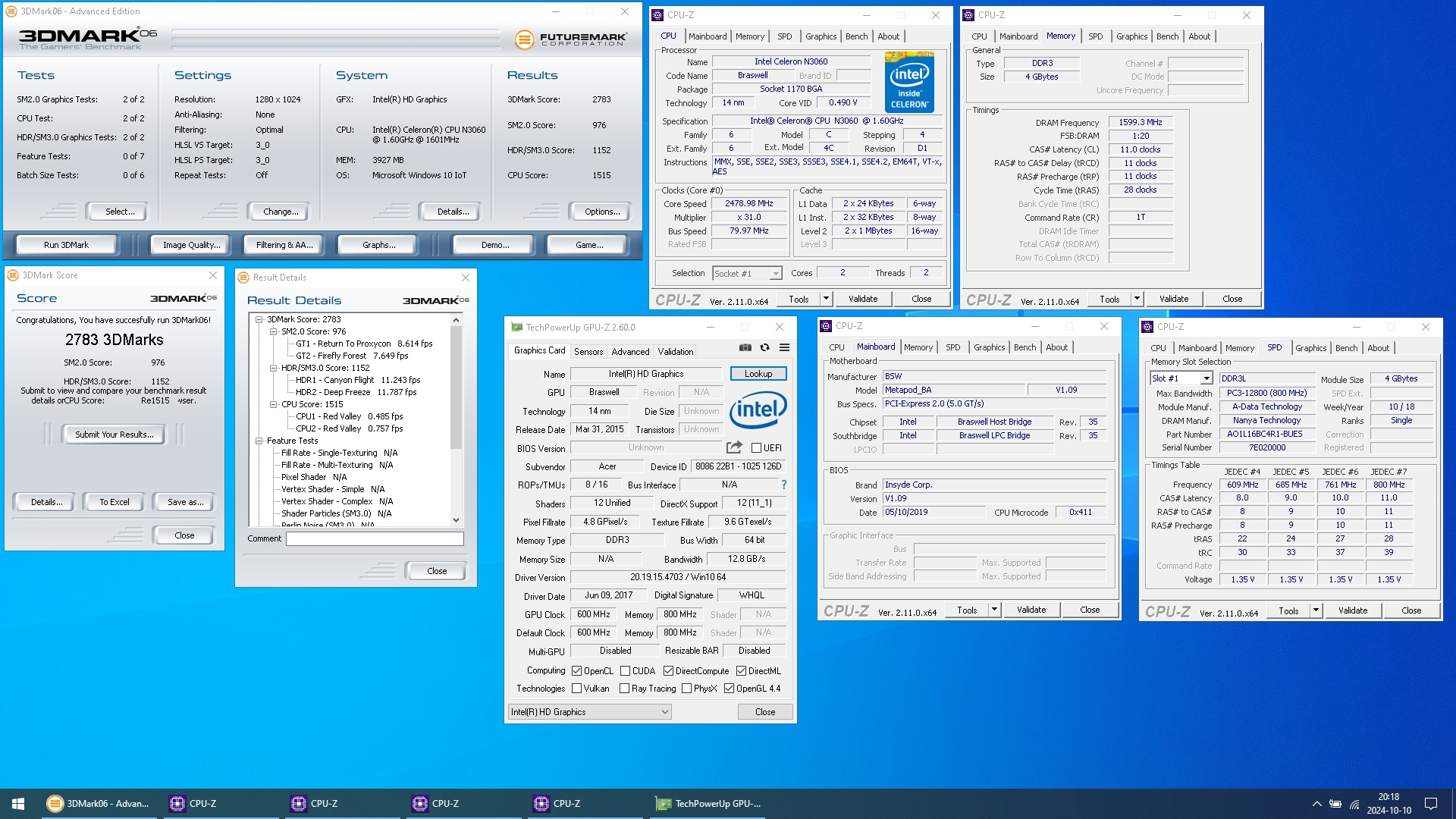Click the battery tray icon
This screenshot has width=1456, height=819.
[1335, 804]
